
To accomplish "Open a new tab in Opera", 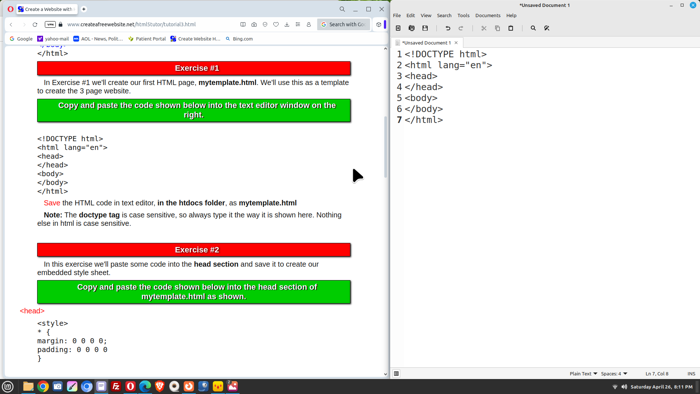I will pyautogui.click(x=83, y=9).
